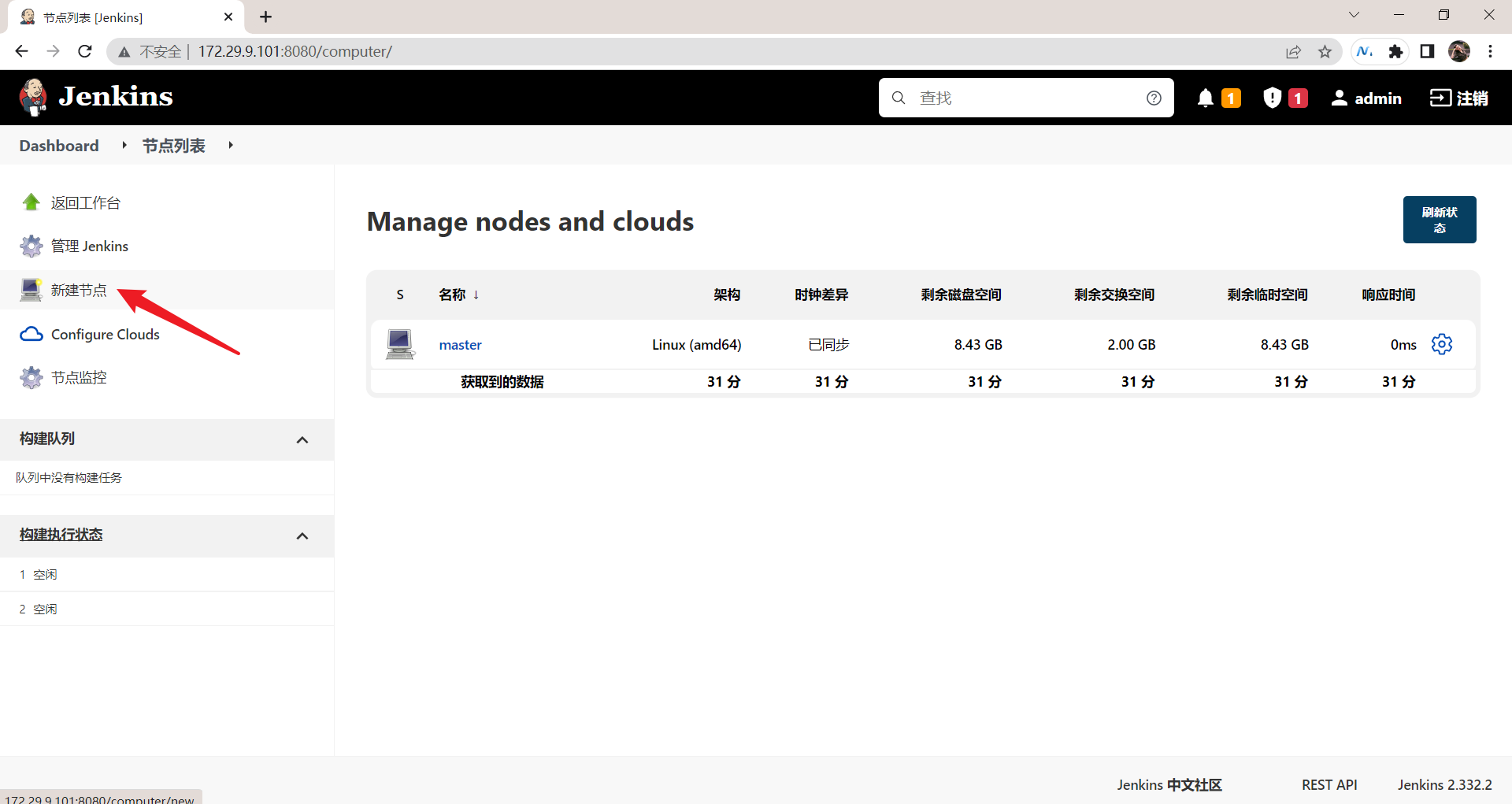The height and width of the screenshot is (804, 1512).
Task: Bookmark this page with the star icon
Action: pos(1325,52)
